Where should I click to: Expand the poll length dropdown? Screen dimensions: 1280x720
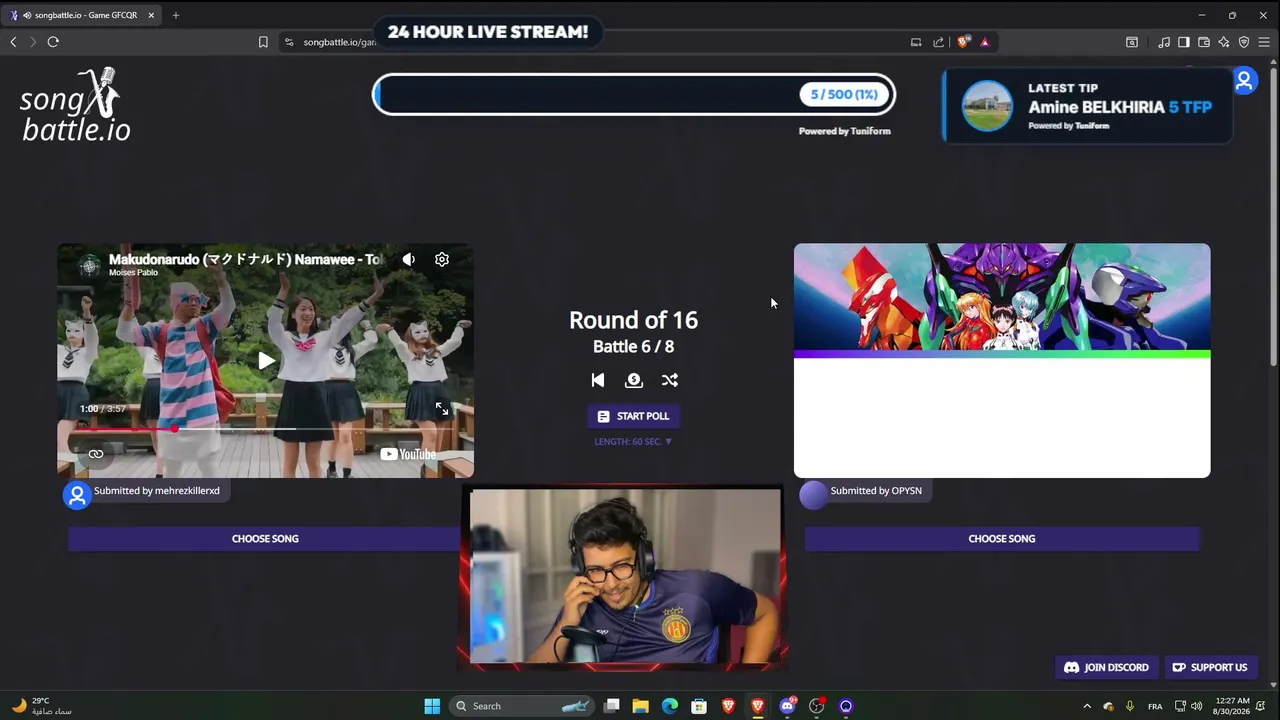click(633, 441)
